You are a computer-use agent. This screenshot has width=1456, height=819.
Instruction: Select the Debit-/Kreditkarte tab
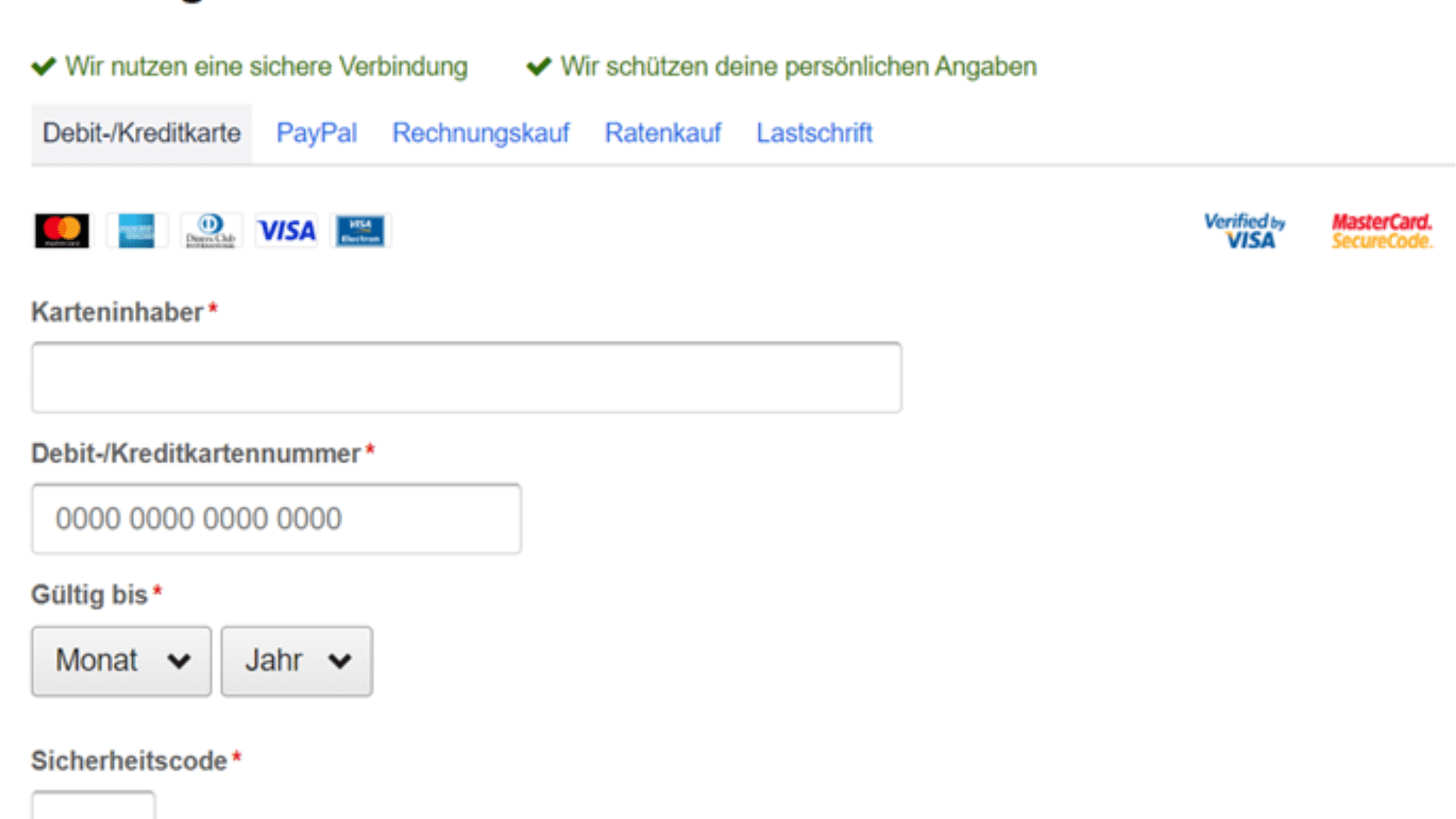coord(142,133)
